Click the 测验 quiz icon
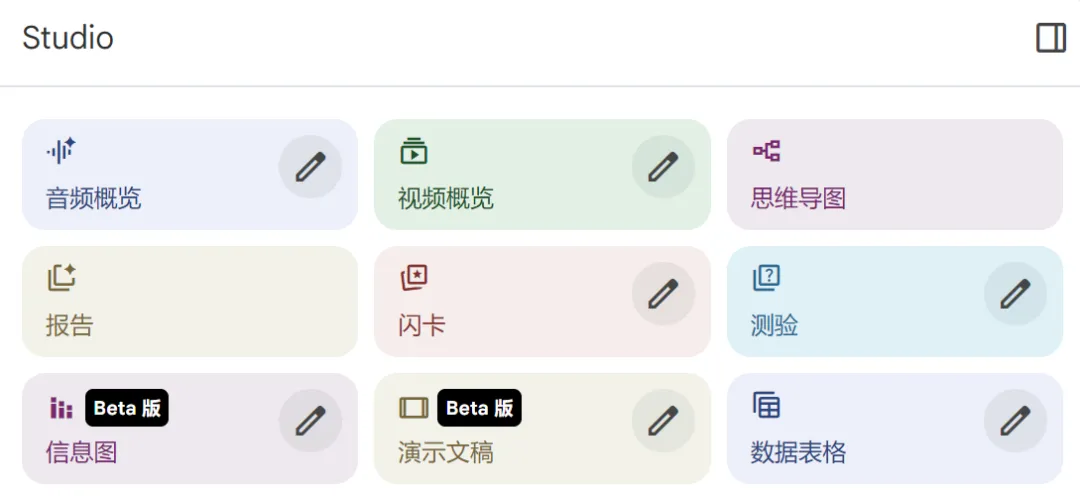The image size is (1080, 501). click(x=766, y=278)
